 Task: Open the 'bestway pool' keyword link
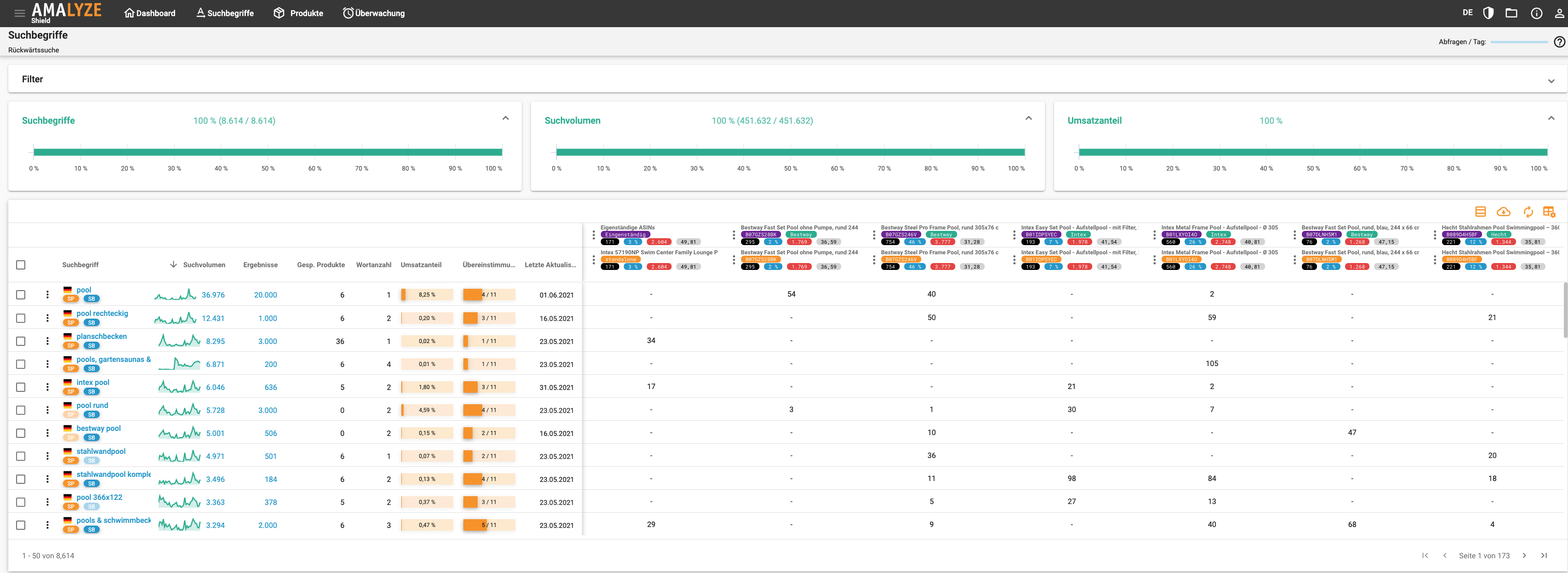pos(99,428)
